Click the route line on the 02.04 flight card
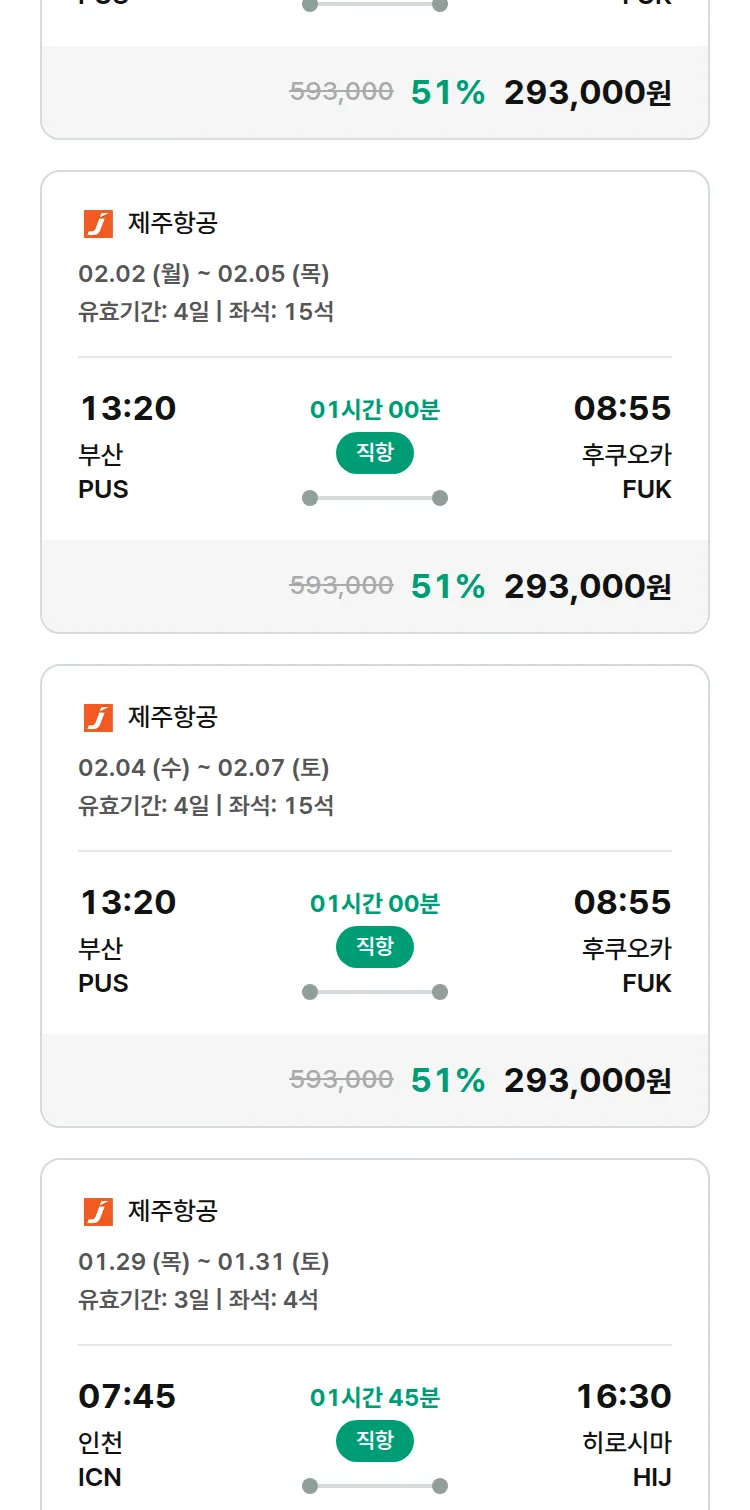The image size is (750, 1510). point(375,992)
